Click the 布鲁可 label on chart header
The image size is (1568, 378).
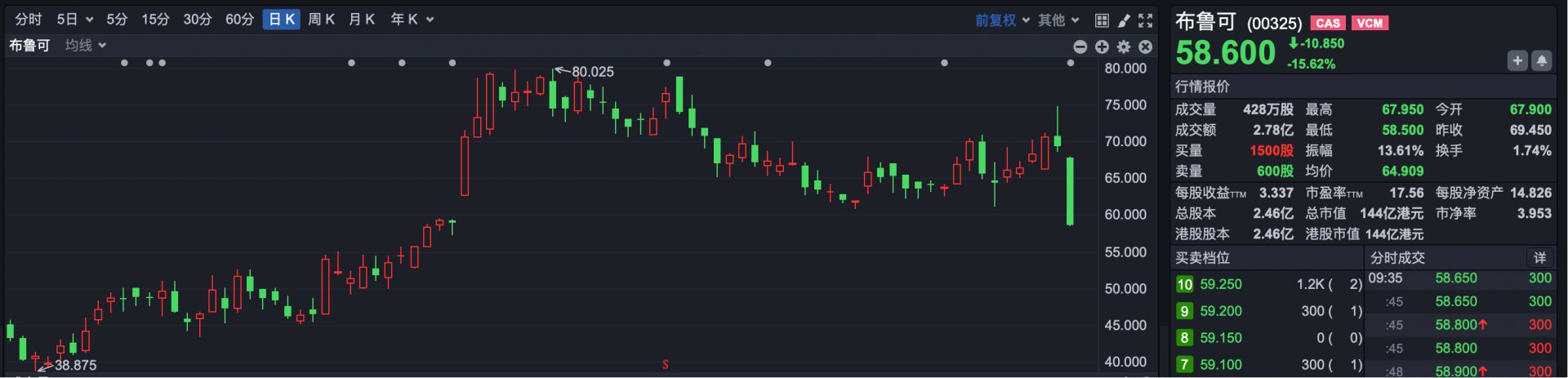coord(29,46)
